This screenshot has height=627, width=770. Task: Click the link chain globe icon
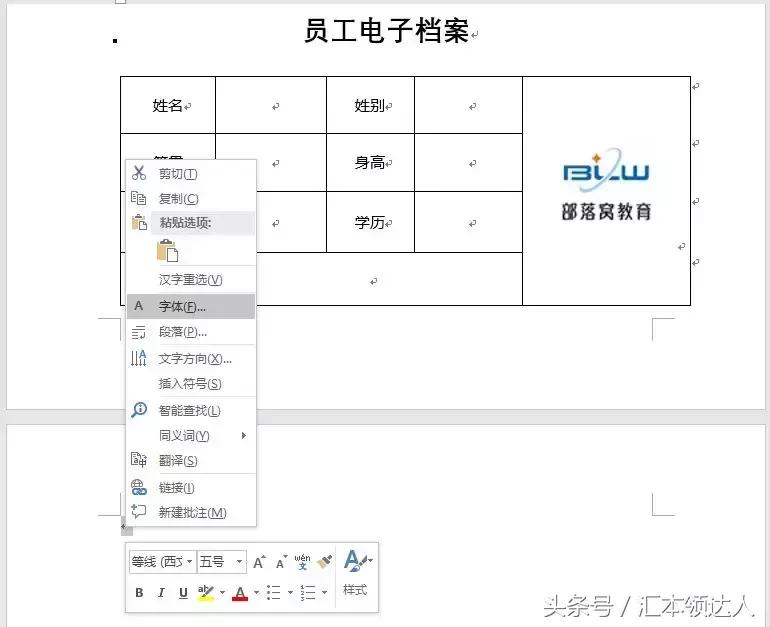pyautogui.click(x=139, y=487)
